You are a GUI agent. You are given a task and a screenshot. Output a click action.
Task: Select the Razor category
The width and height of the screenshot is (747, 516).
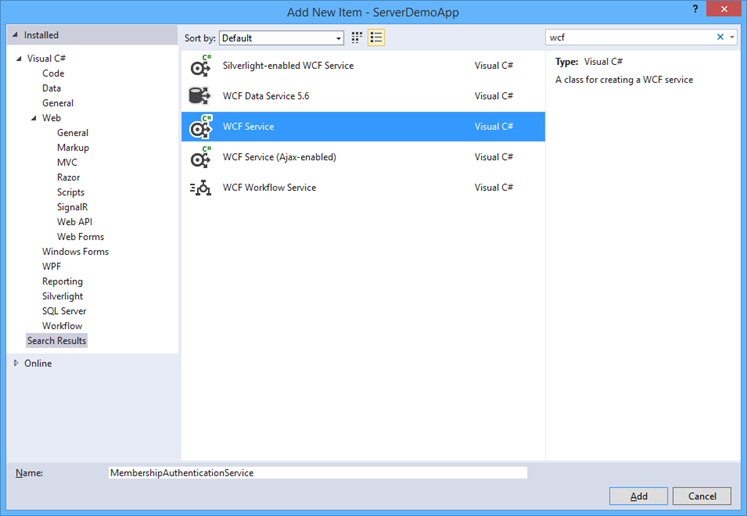tap(69, 177)
